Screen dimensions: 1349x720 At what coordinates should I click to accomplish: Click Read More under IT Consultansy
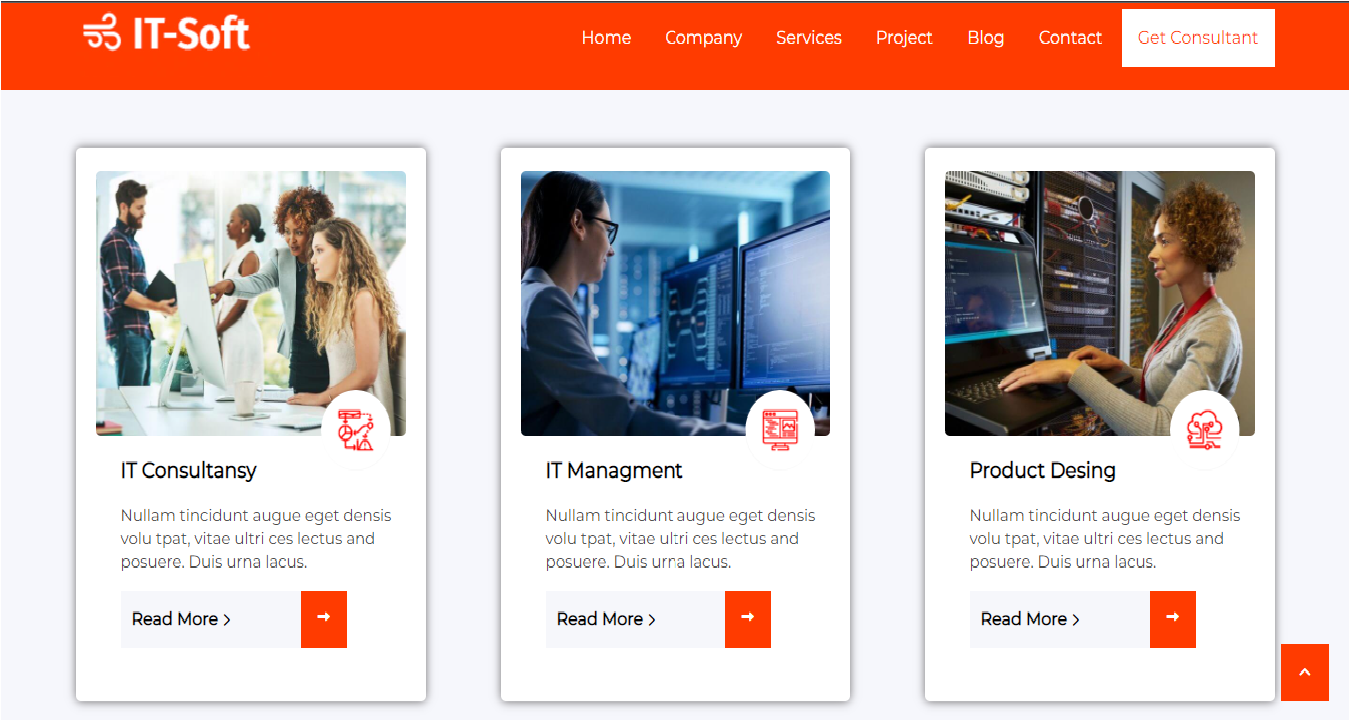(x=181, y=619)
